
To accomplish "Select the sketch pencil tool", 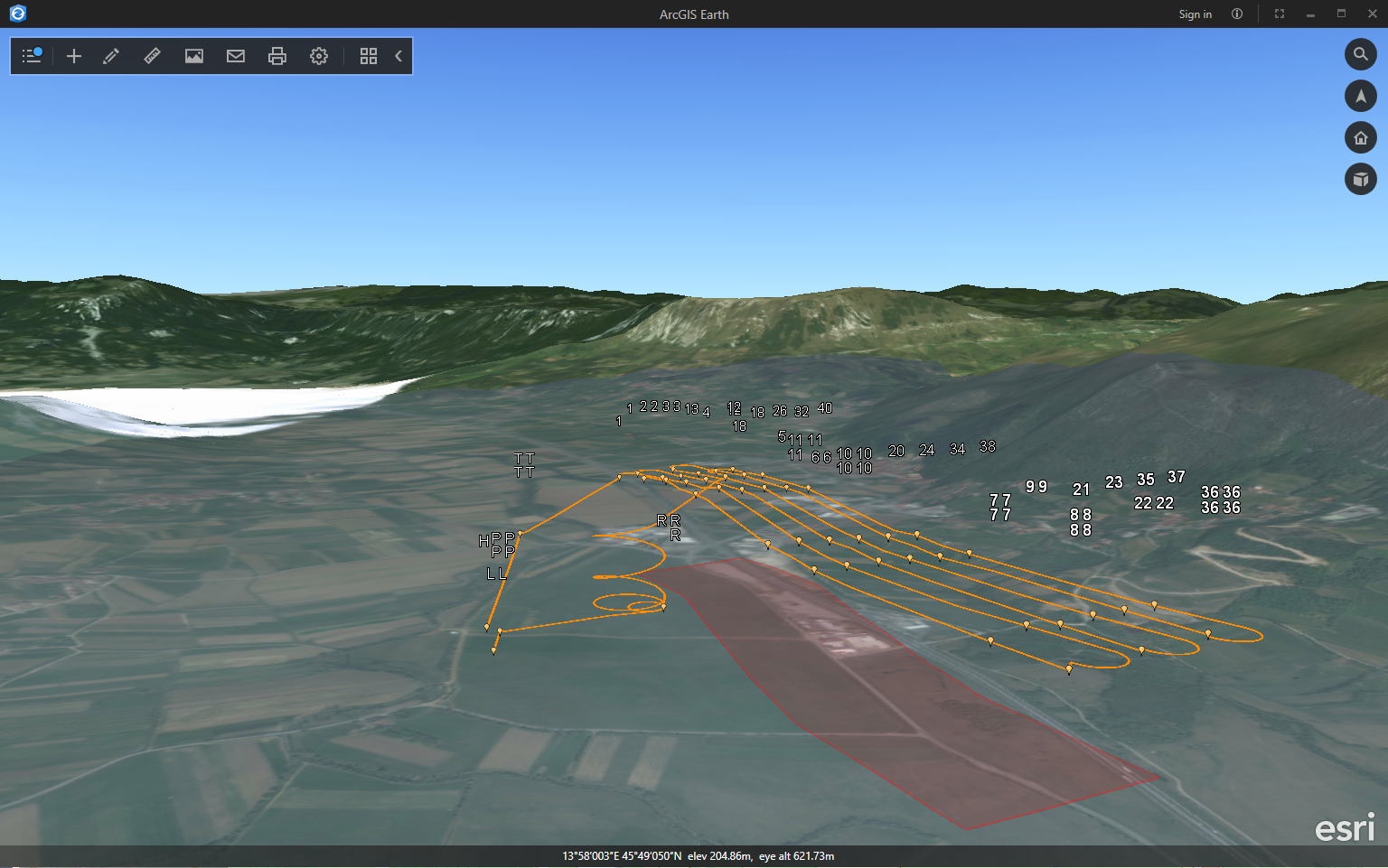I will click(110, 55).
